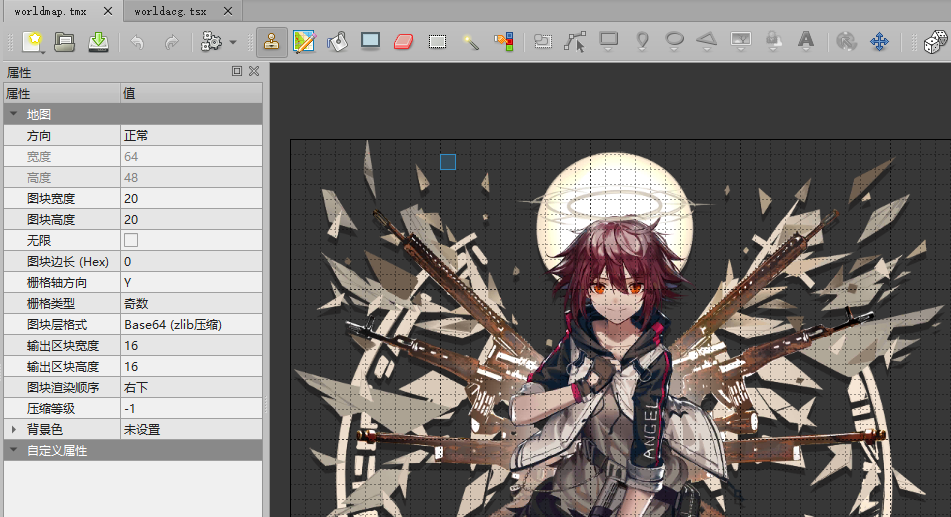
Task: Select the Insert Rectangle tool
Action: 609,42
